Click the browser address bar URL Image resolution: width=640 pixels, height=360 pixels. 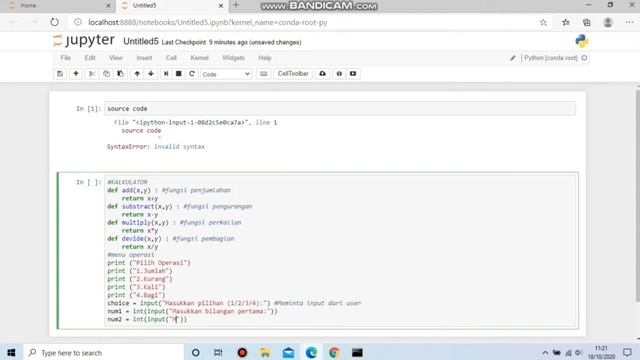click(x=208, y=22)
